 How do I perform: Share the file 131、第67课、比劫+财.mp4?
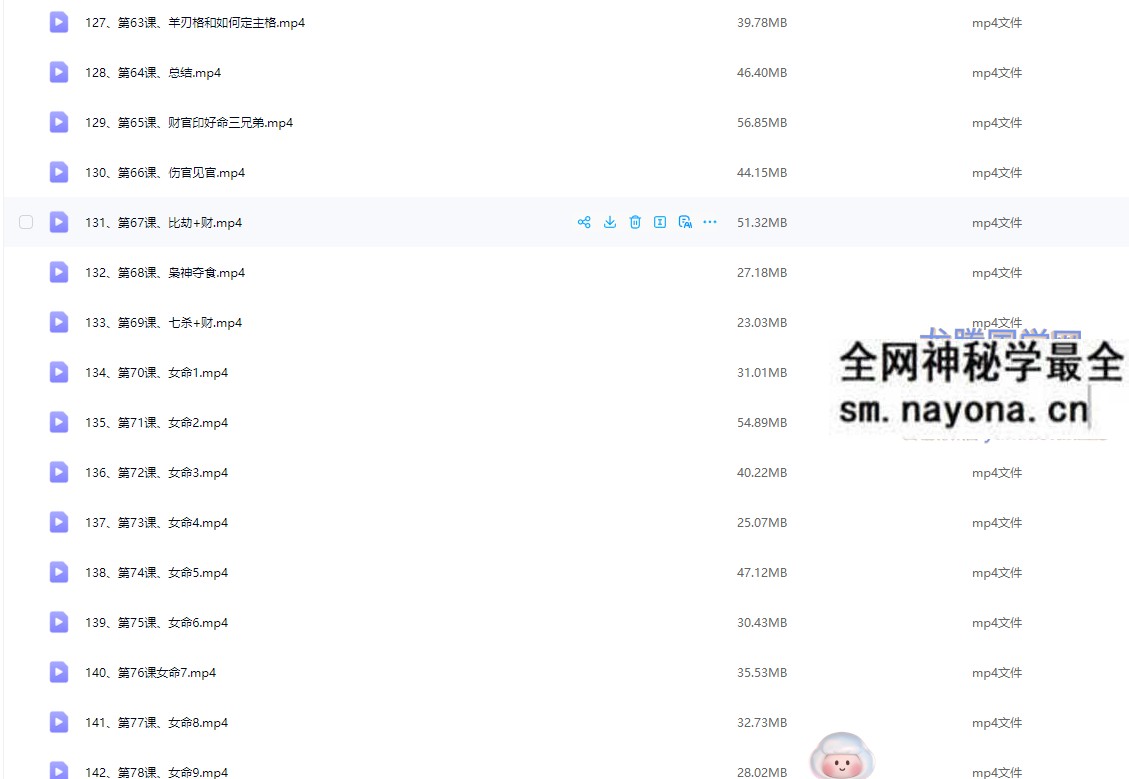tap(584, 222)
